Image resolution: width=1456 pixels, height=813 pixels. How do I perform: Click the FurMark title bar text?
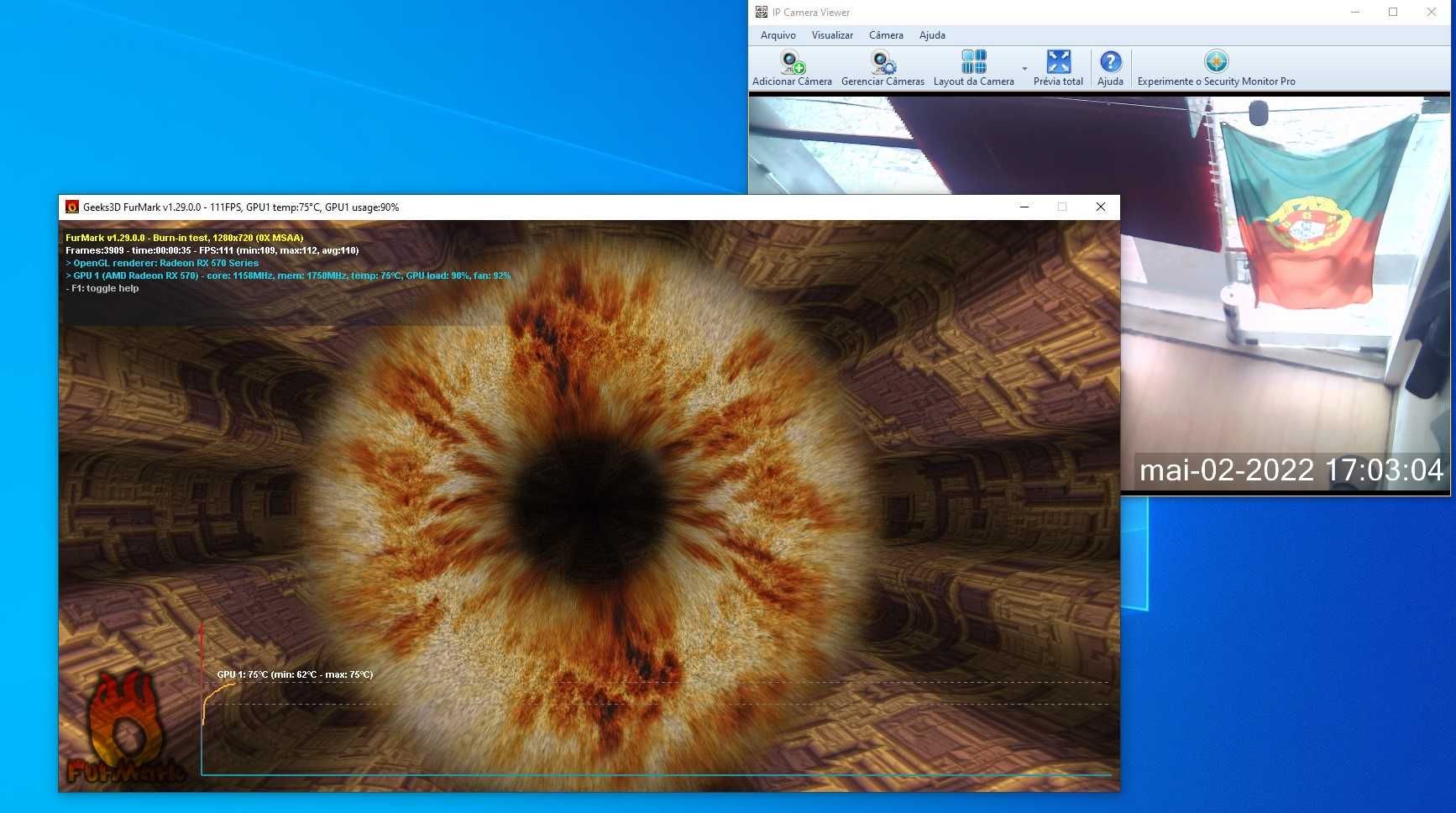[x=241, y=207]
